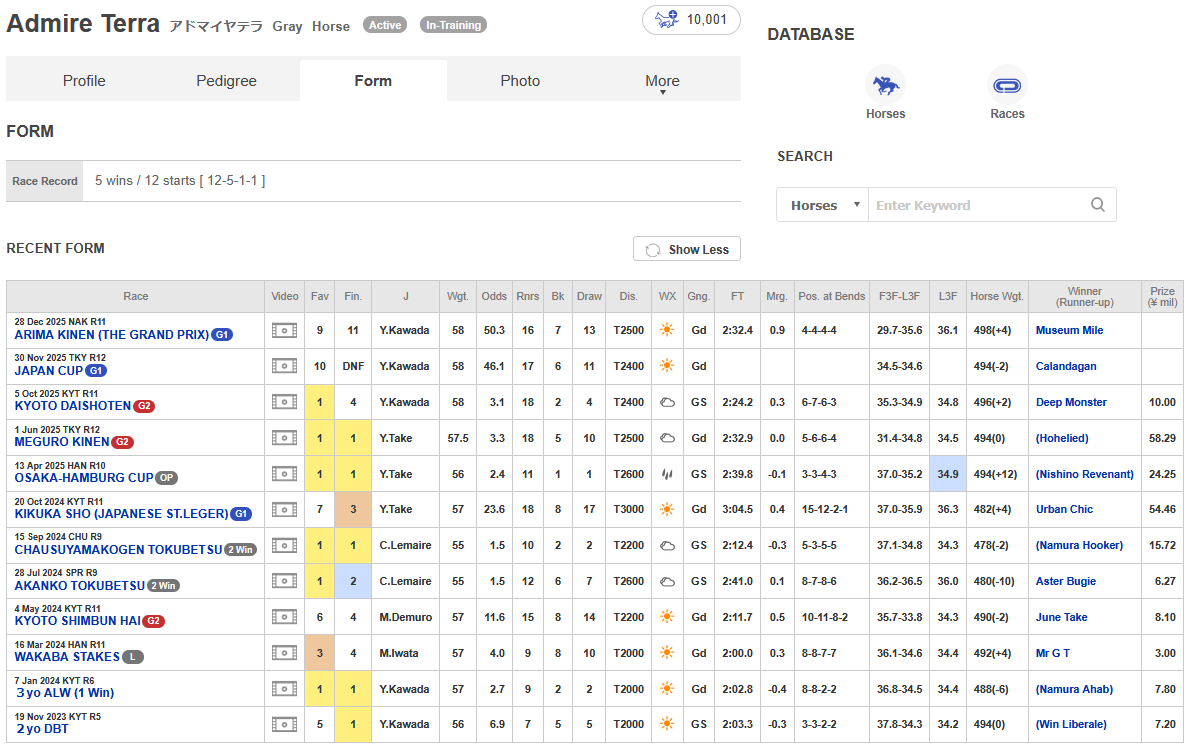Open winner Urban Chic link
This screenshot has width=1195, height=749.
coord(1064,509)
